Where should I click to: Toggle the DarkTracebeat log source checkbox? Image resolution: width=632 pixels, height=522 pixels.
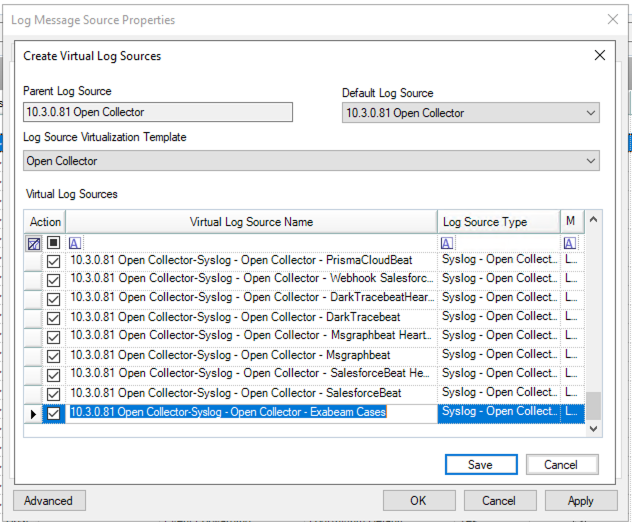pos(54,317)
